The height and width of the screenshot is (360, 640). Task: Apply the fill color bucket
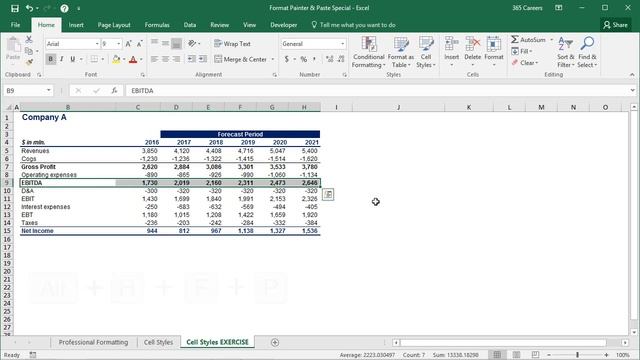coord(116,59)
